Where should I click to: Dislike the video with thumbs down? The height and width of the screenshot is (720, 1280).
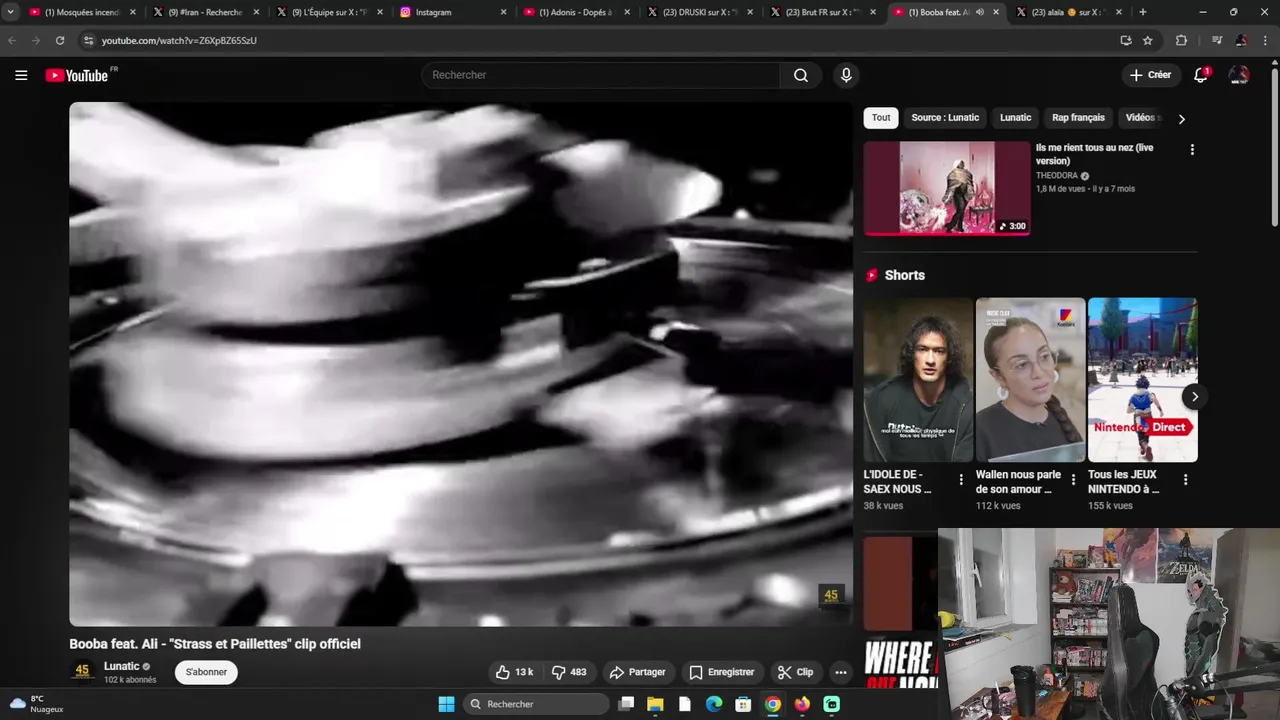(569, 672)
